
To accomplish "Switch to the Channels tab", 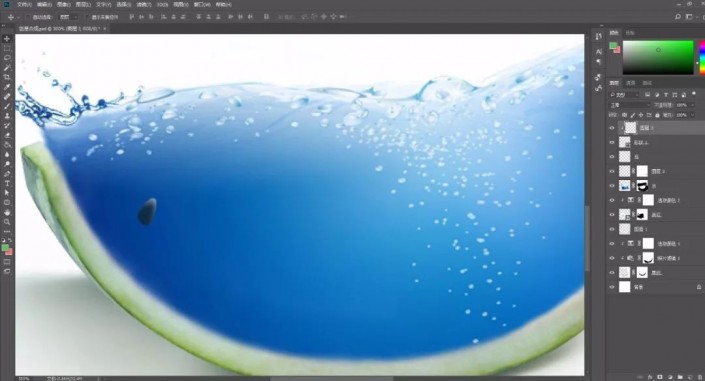I will tap(631, 83).
